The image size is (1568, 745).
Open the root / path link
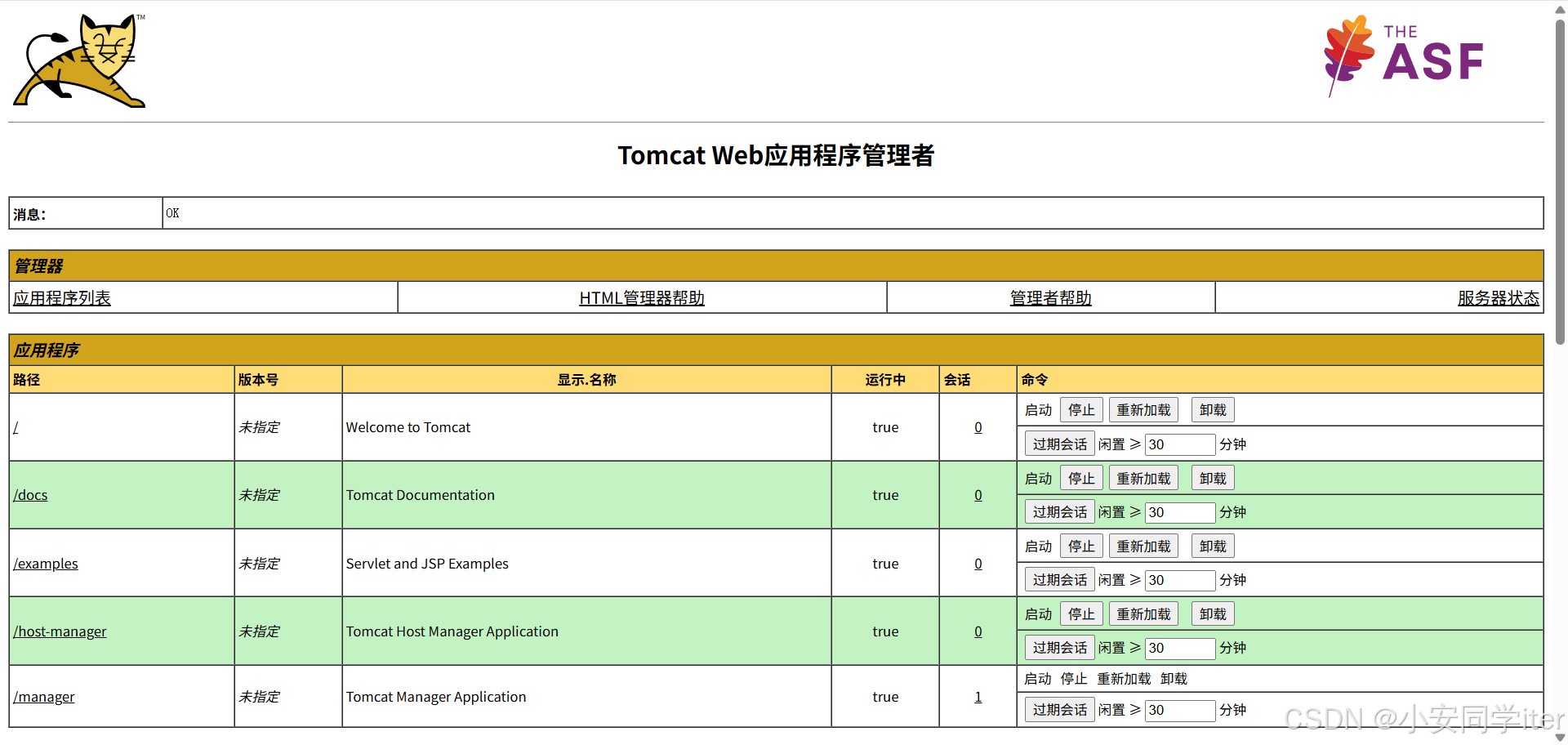[16, 427]
